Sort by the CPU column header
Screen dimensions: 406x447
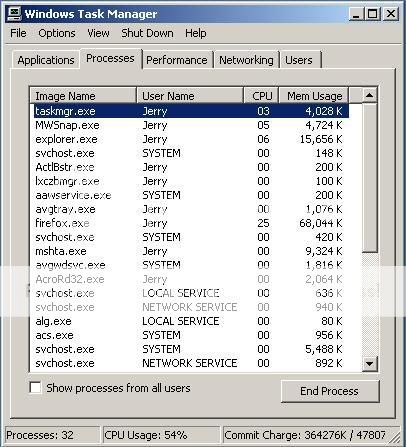[x=261, y=96]
